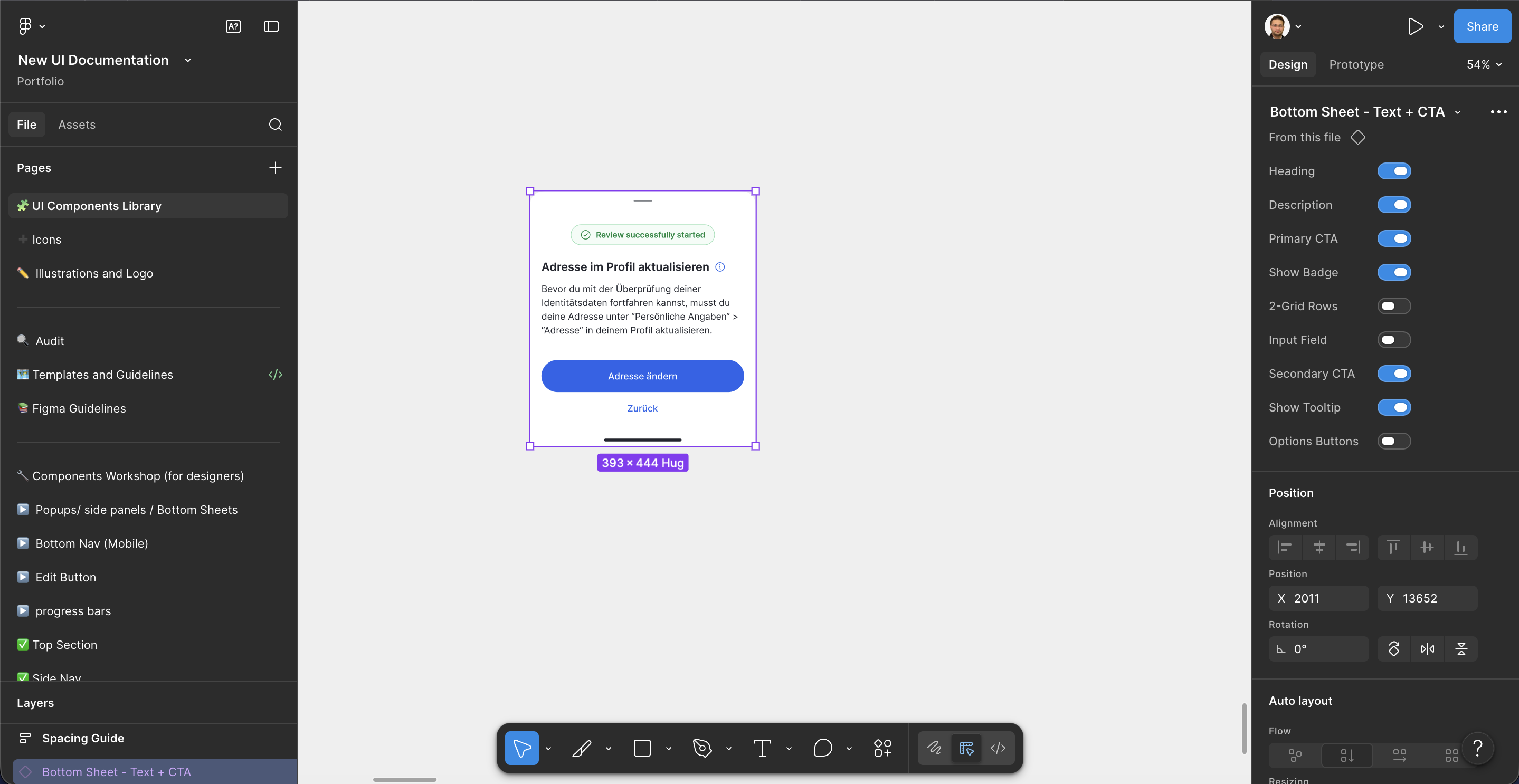Click the rotate 90 degrees icon
Screen dimensions: 1519x784
pyautogui.click(x=1394, y=649)
